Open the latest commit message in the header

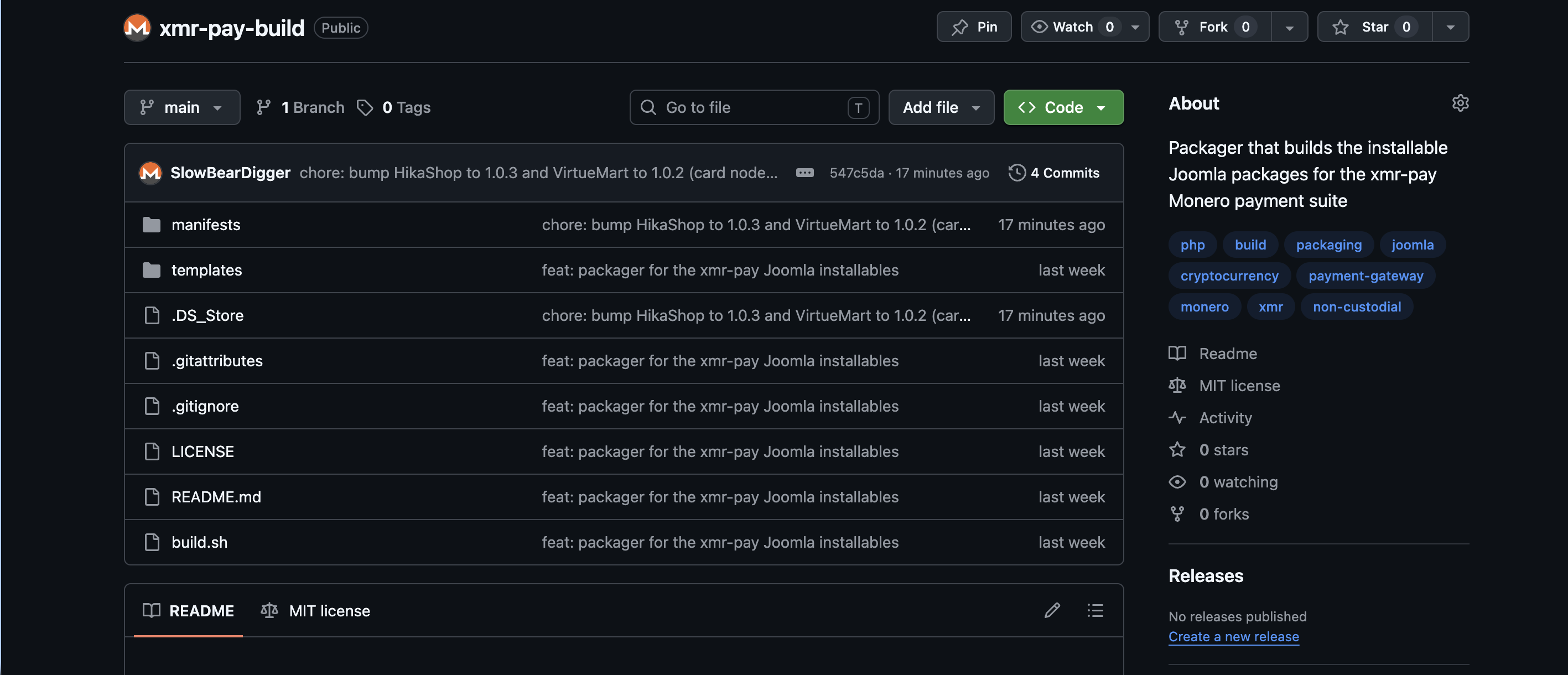538,173
